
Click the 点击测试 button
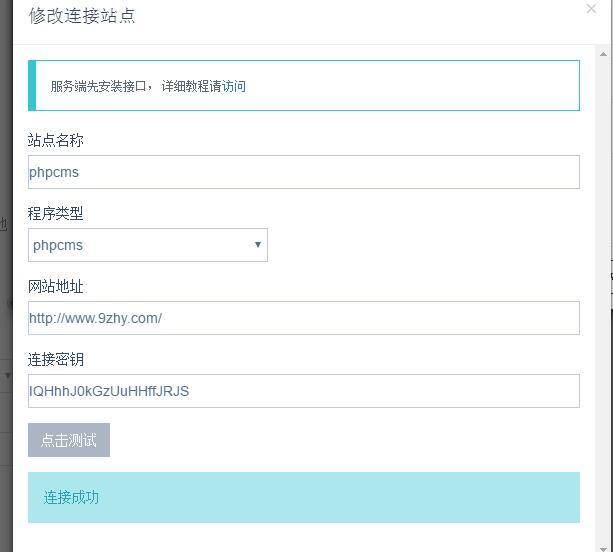69,440
